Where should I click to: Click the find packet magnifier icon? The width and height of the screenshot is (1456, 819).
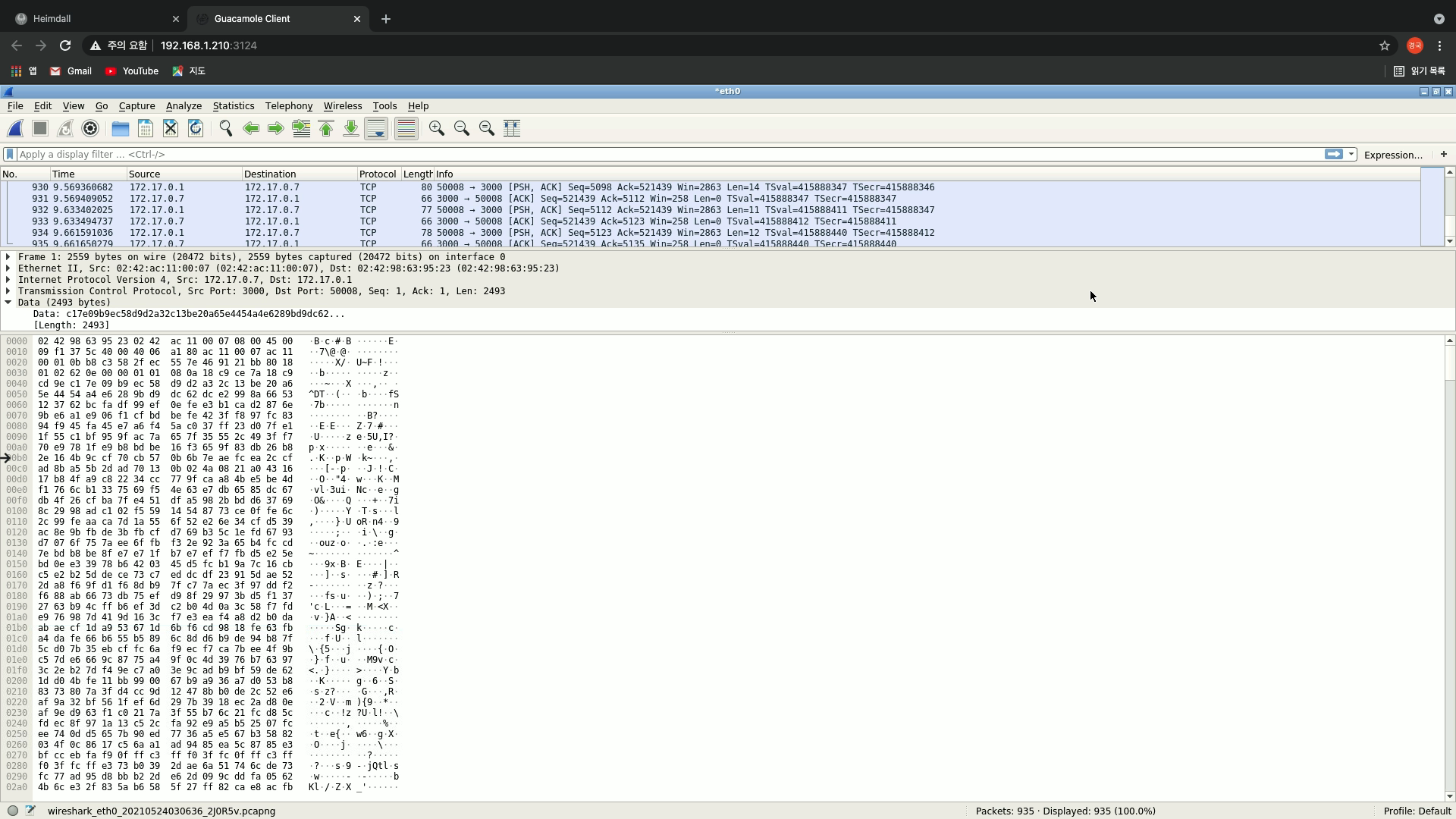pos(225,128)
